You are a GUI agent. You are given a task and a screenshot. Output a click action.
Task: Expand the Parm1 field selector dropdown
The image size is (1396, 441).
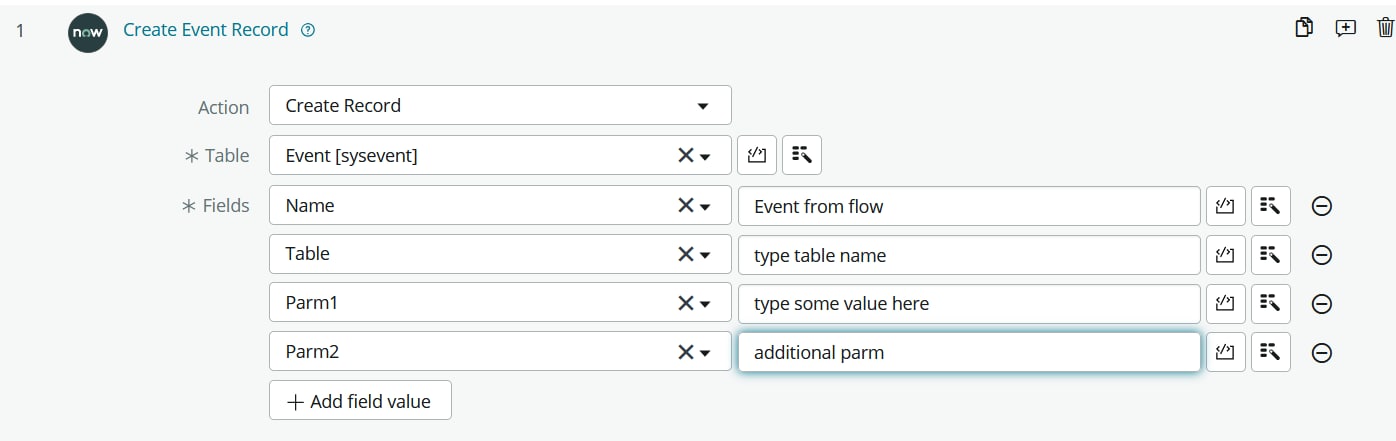[706, 304]
